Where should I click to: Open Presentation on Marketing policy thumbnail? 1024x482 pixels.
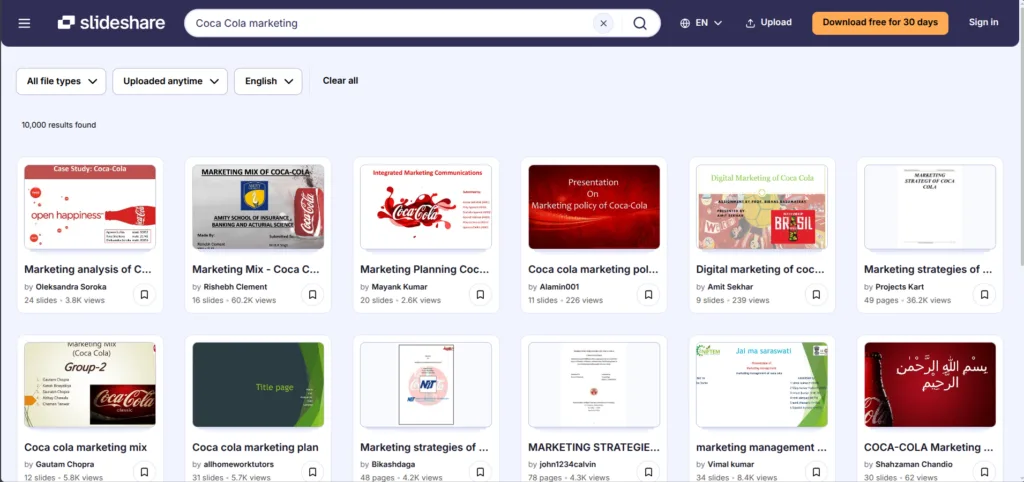tap(594, 207)
